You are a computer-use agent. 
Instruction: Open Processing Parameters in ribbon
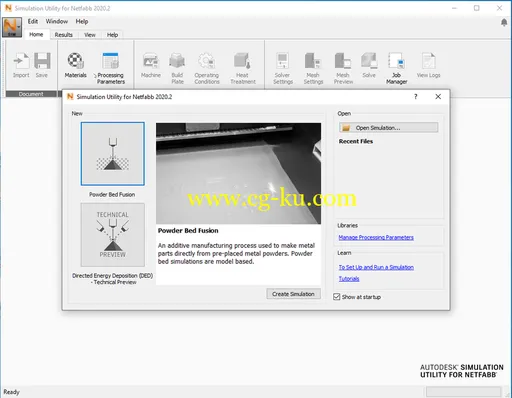[x=110, y=68]
